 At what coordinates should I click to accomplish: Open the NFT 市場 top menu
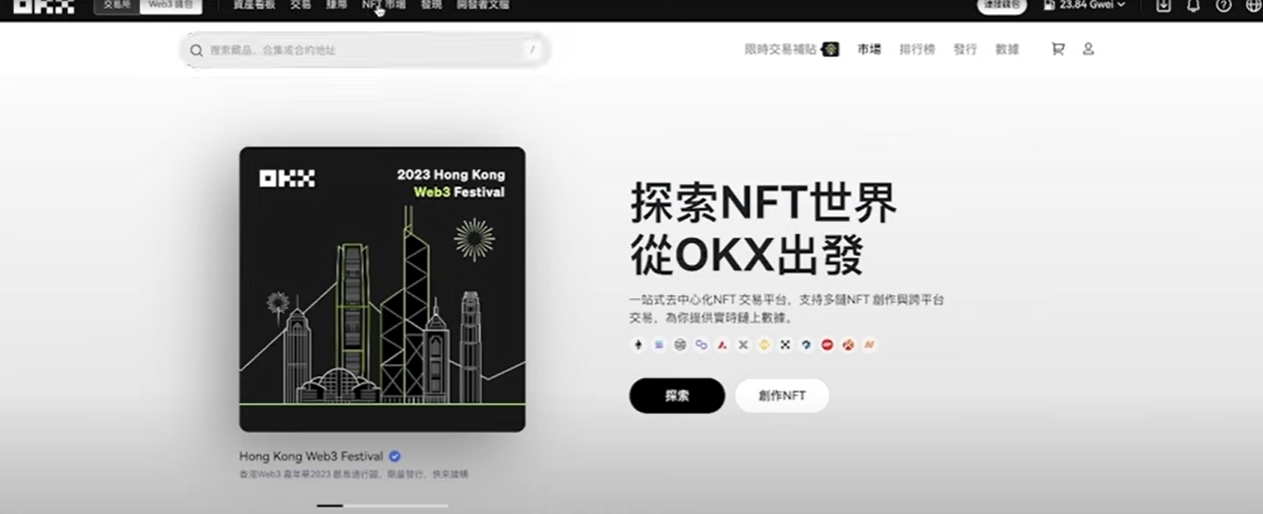pyautogui.click(x=384, y=5)
